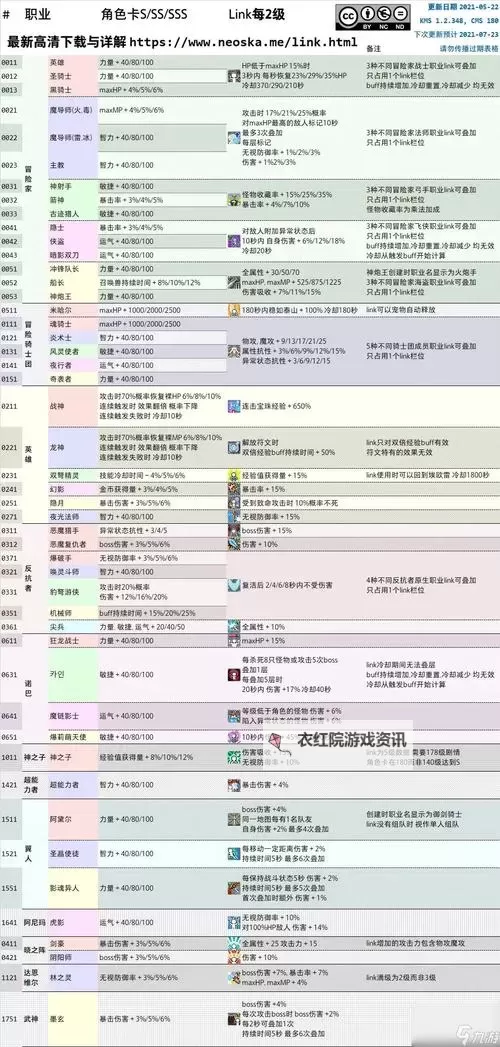Click the 龙神 link icon beside 解放符文时
Viewport: 500px width, 1047px height.
(234, 447)
